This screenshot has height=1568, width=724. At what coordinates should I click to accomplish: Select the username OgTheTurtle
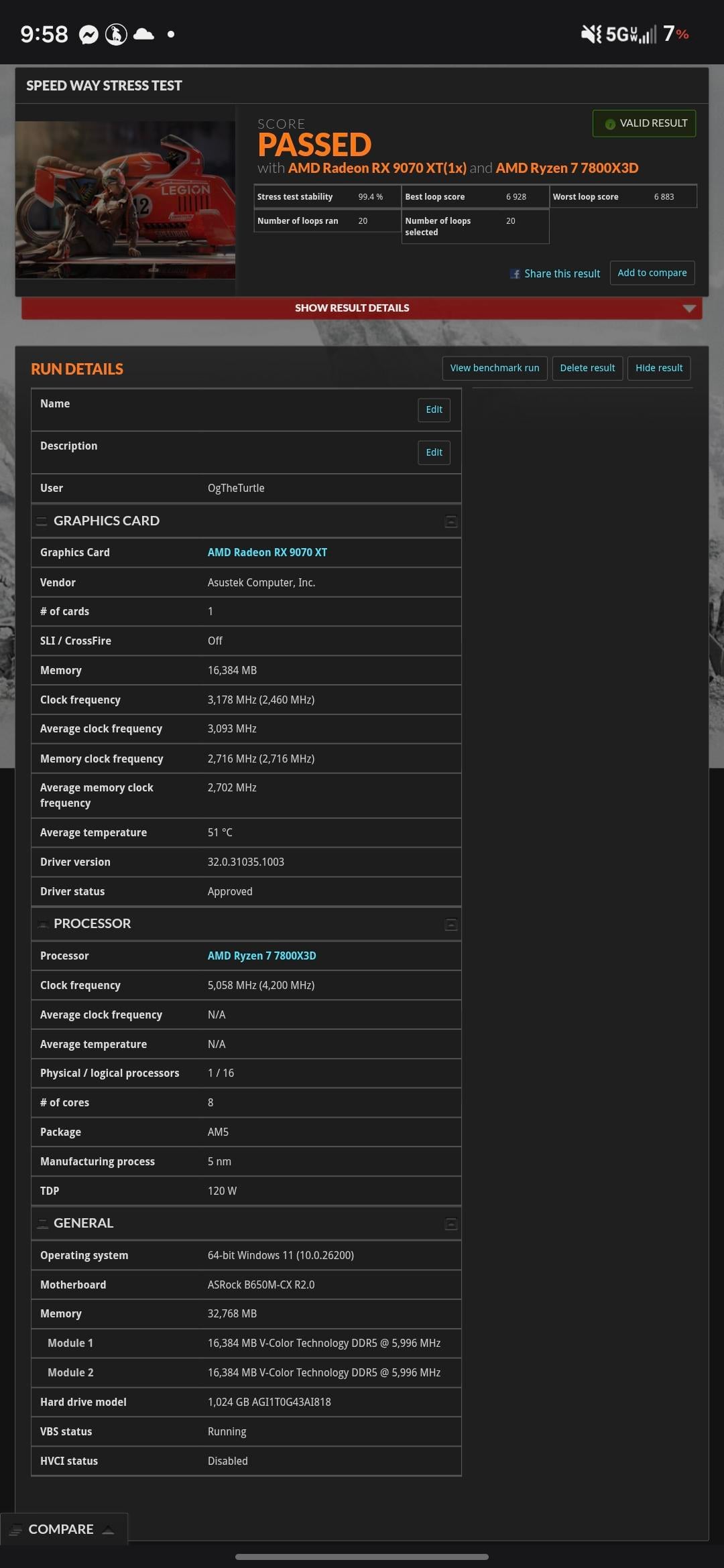(236, 488)
